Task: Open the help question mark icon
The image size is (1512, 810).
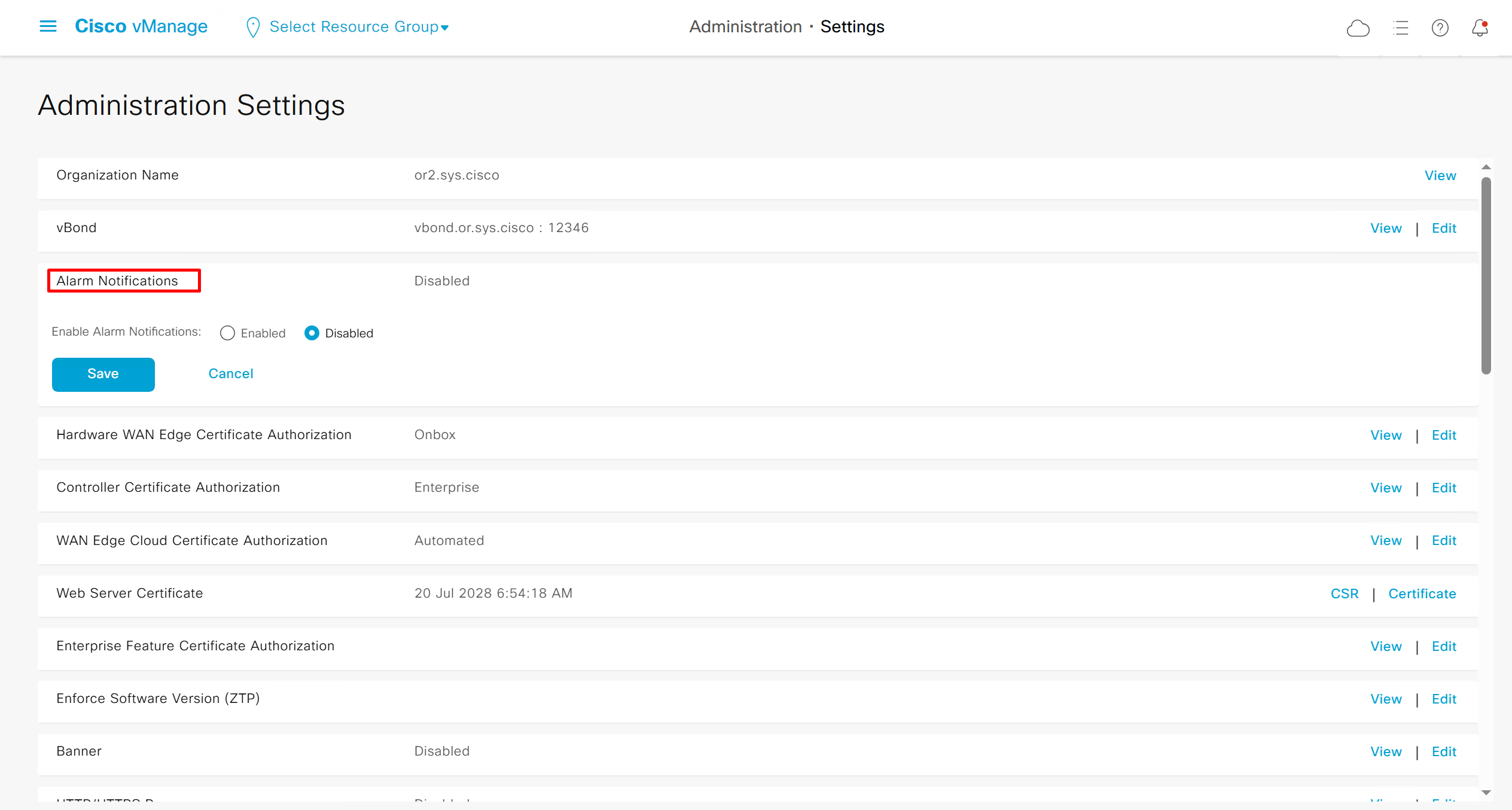Action: [1440, 28]
